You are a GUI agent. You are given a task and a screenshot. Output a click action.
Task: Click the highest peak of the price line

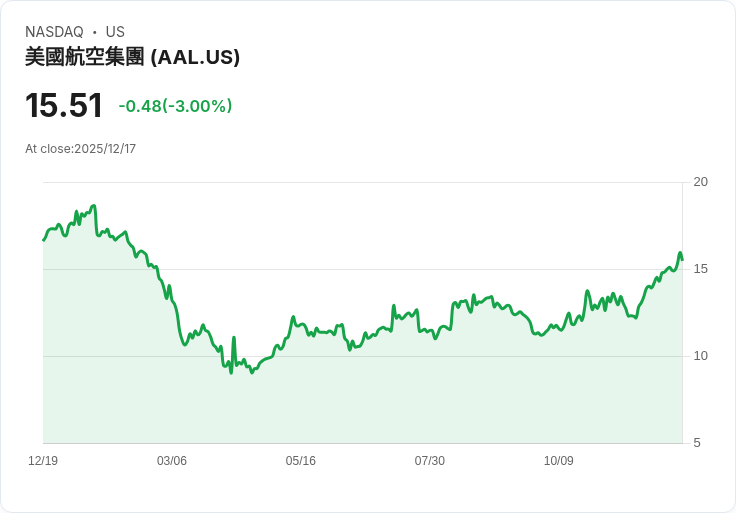[93, 206]
